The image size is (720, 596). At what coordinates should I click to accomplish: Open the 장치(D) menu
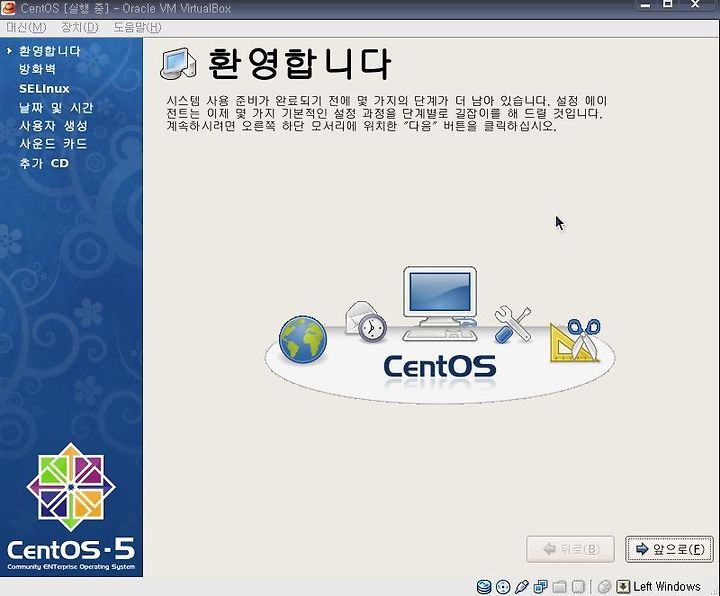[x=80, y=28]
